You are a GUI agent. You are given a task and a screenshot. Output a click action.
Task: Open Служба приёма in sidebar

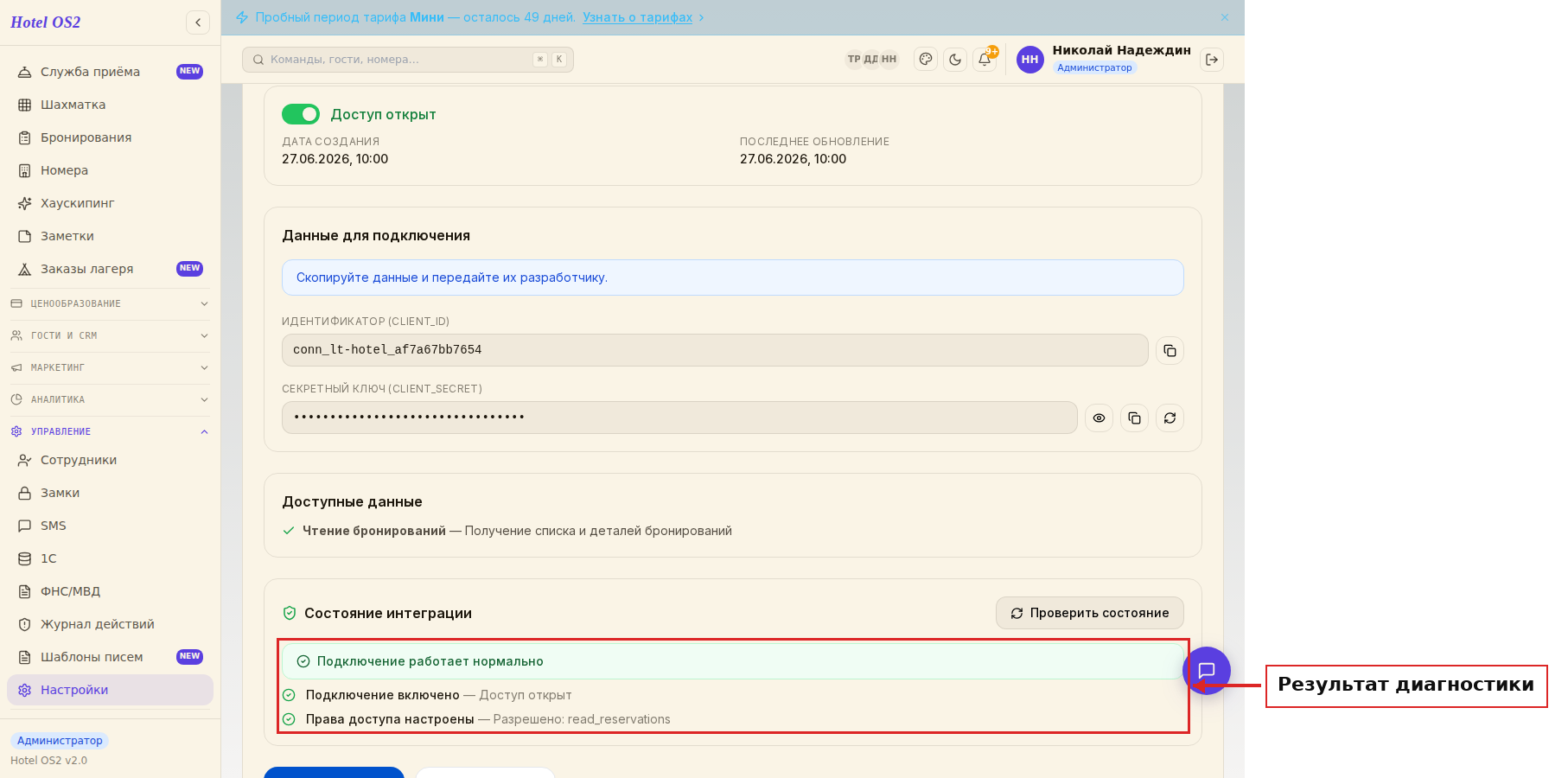click(x=110, y=72)
